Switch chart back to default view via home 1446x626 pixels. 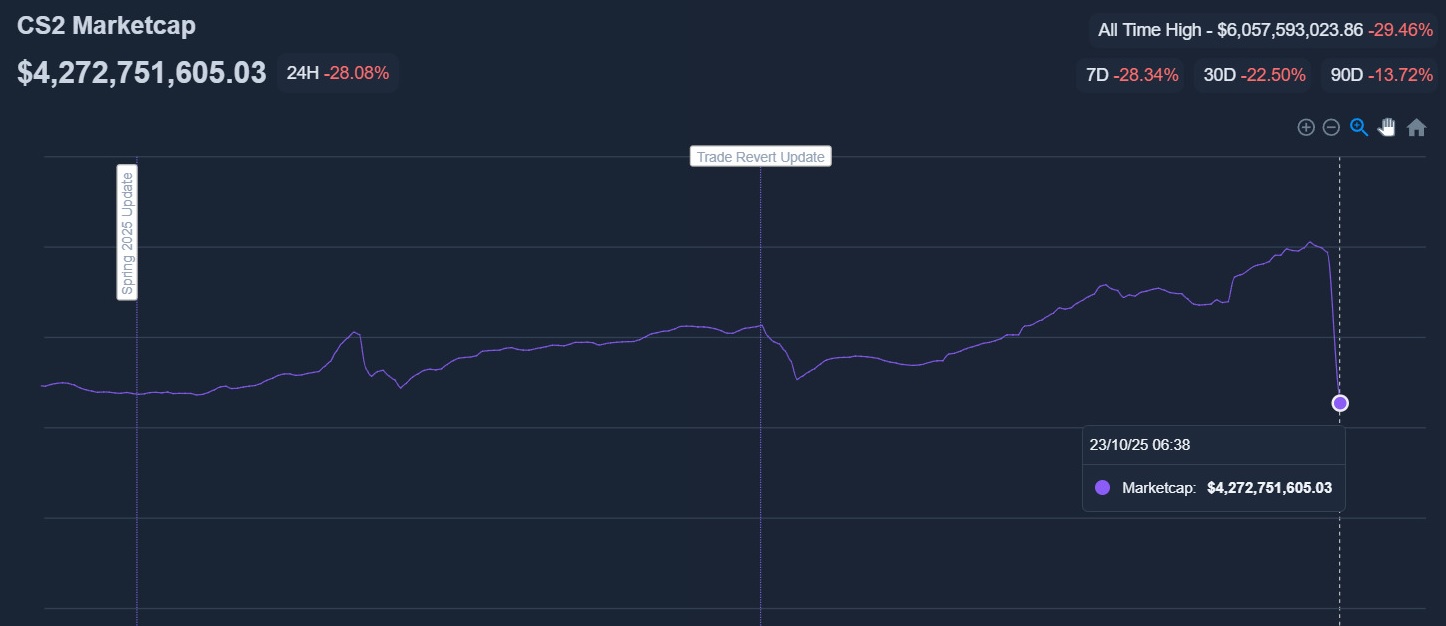[x=1417, y=127]
